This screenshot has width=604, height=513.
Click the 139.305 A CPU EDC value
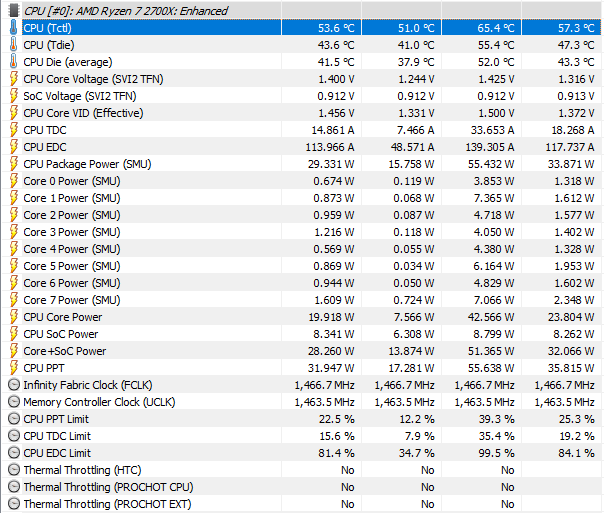click(488, 147)
